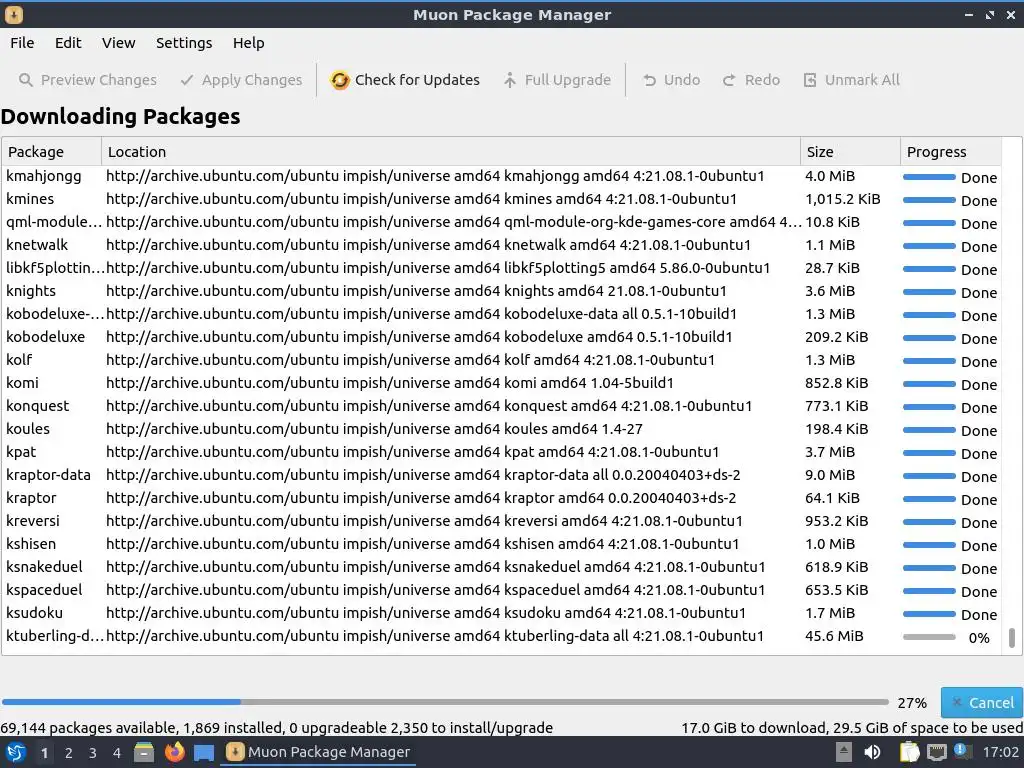1024x768 pixels.
Task: Open the Help menu
Action: [248, 43]
